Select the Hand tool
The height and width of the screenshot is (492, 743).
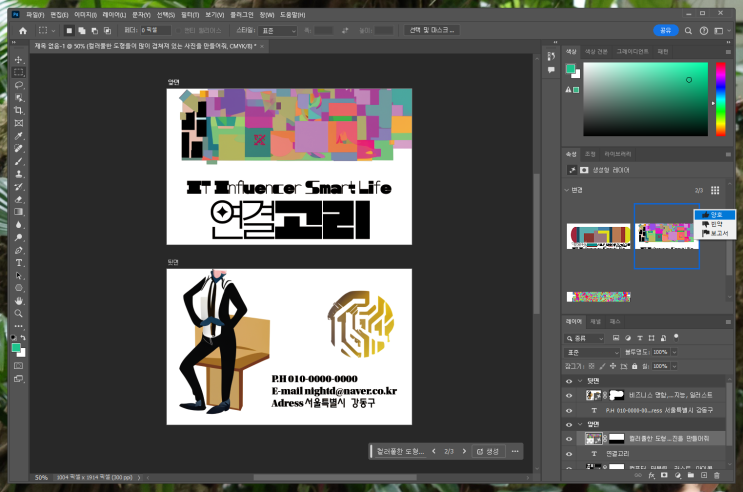(19, 300)
